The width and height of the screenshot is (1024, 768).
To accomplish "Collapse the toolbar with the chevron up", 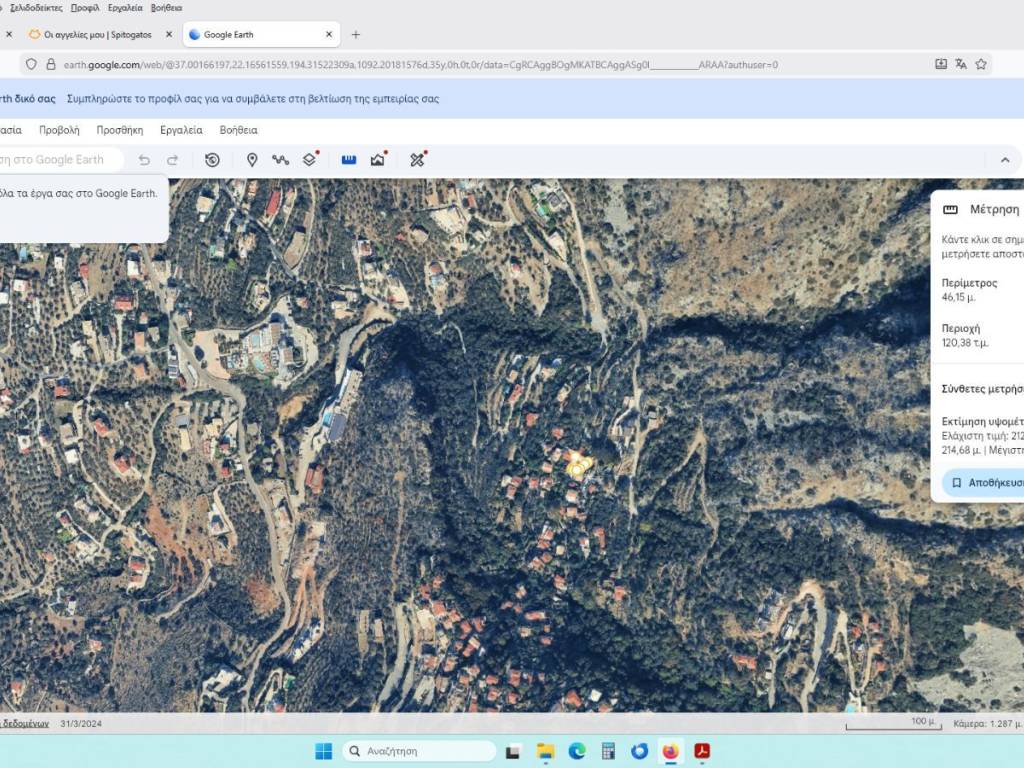I will pos(1005,160).
